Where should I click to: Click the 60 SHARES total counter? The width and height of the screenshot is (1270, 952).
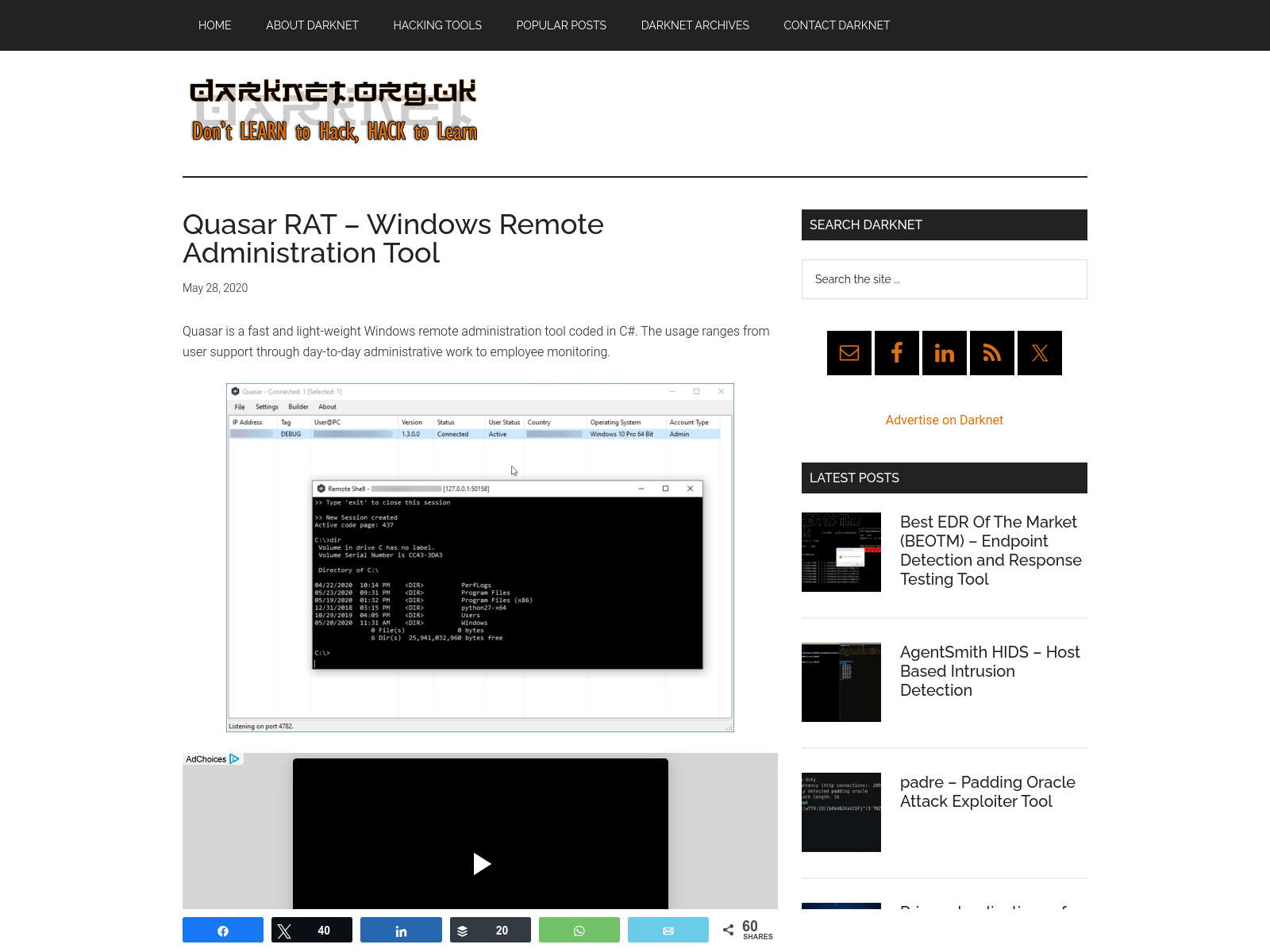748,930
